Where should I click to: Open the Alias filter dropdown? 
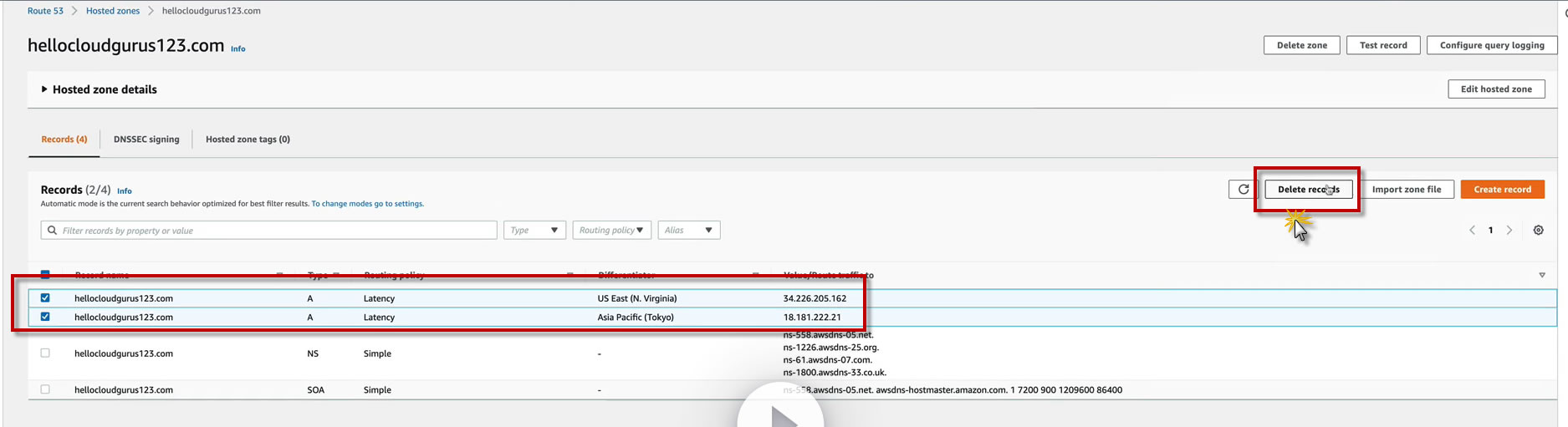click(x=689, y=231)
